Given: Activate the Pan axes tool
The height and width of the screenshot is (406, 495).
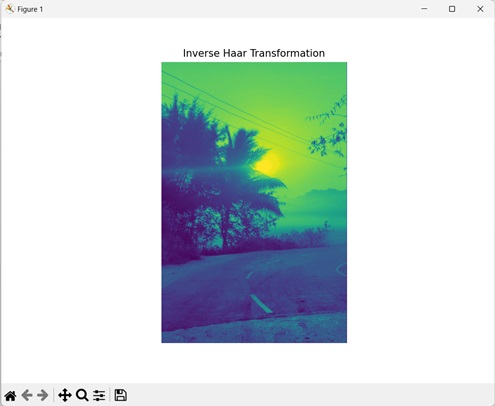Looking at the screenshot, I should (65, 395).
